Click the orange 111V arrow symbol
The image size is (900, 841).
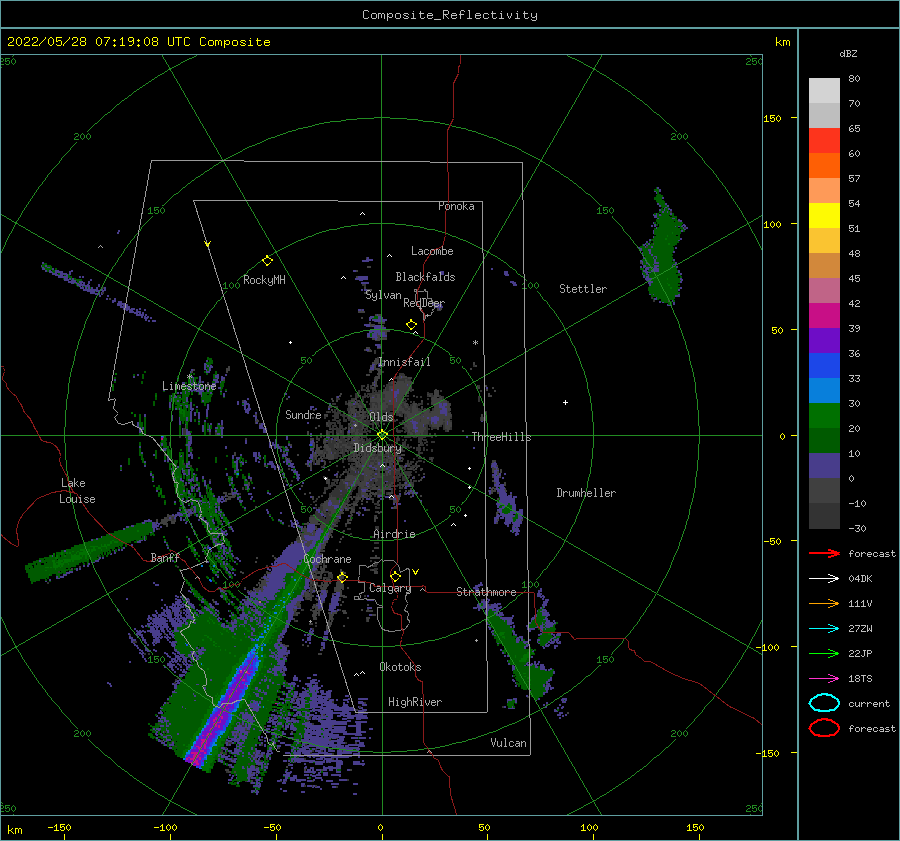pos(824,603)
